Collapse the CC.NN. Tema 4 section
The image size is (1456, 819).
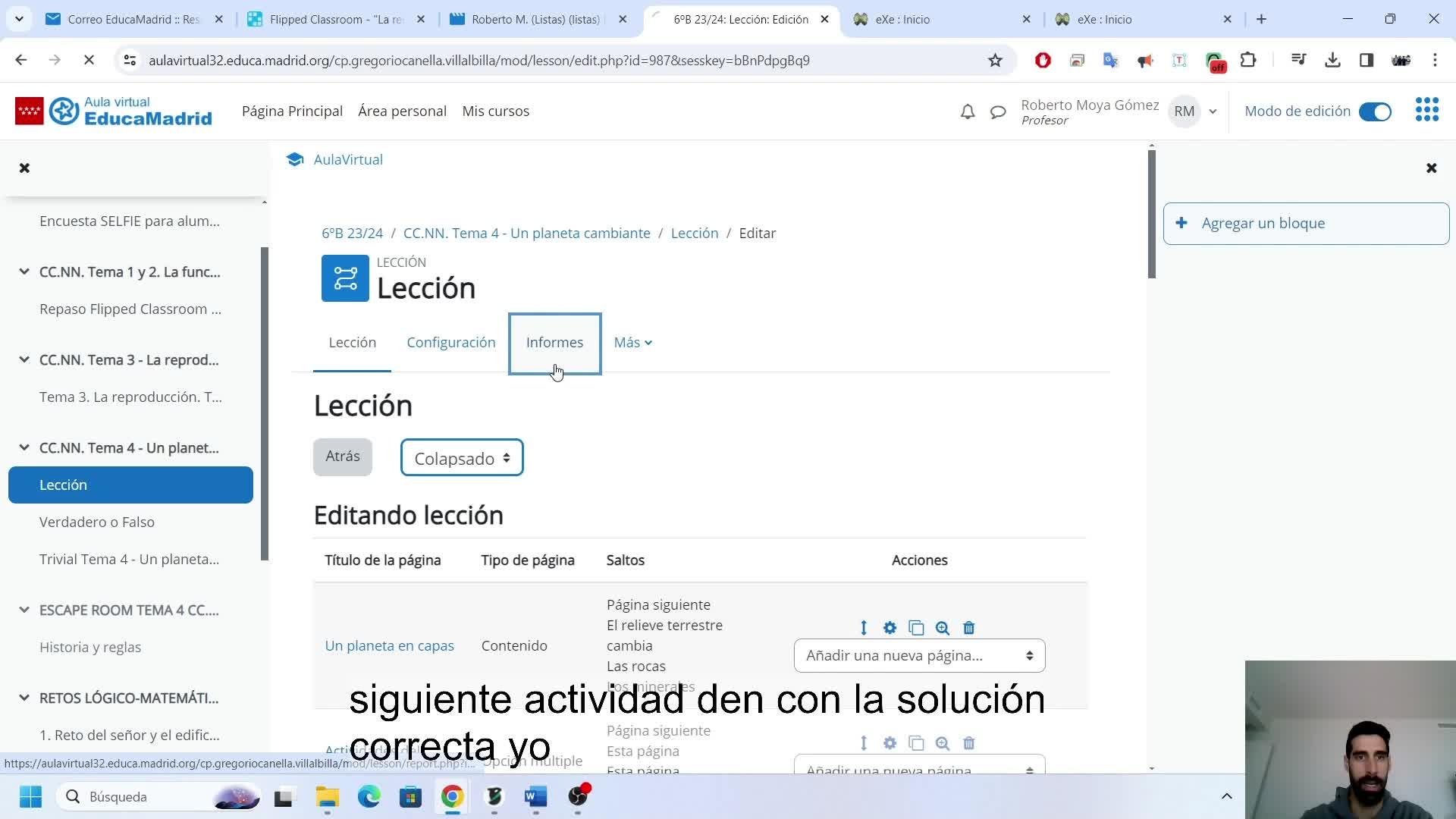click(24, 447)
